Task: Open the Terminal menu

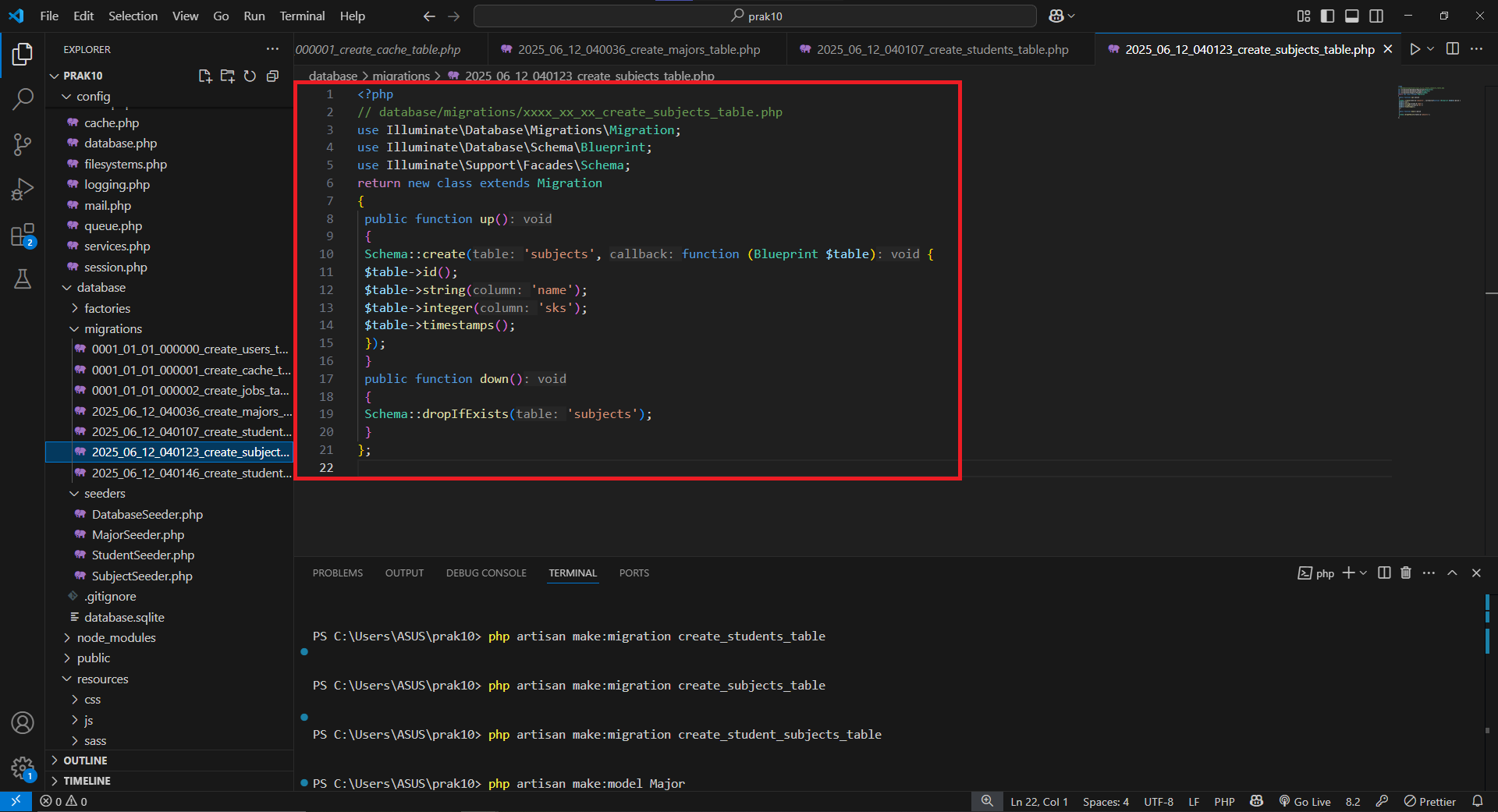Action: pyautogui.click(x=301, y=16)
